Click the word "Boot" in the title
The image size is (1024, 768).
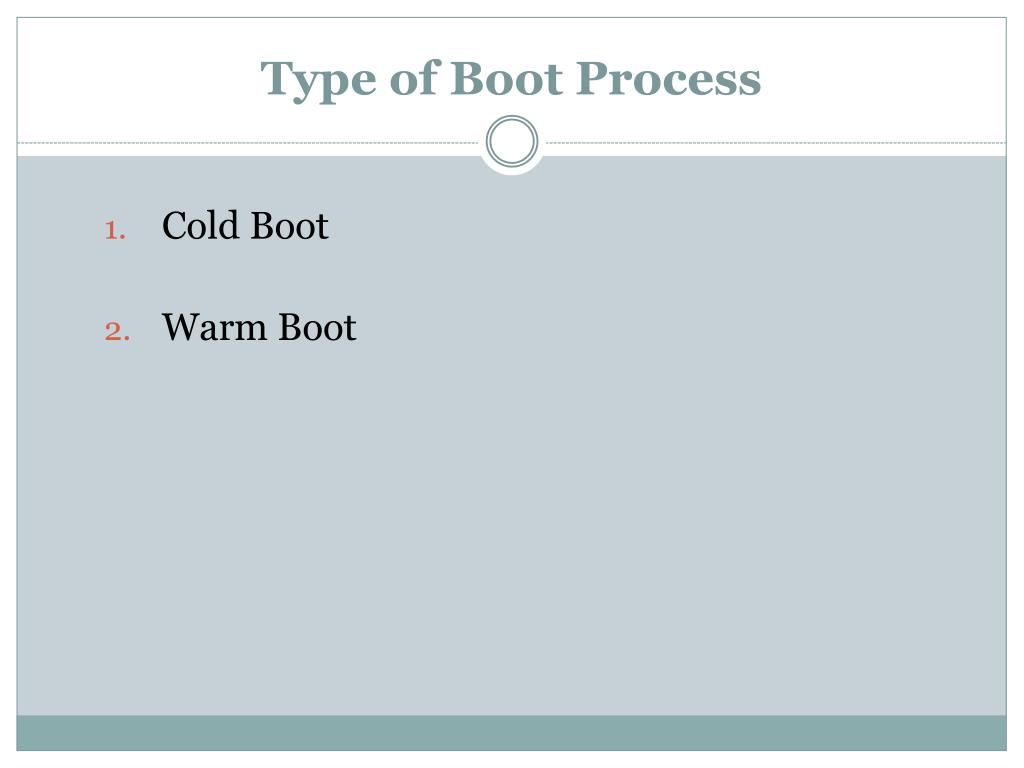tap(506, 79)
